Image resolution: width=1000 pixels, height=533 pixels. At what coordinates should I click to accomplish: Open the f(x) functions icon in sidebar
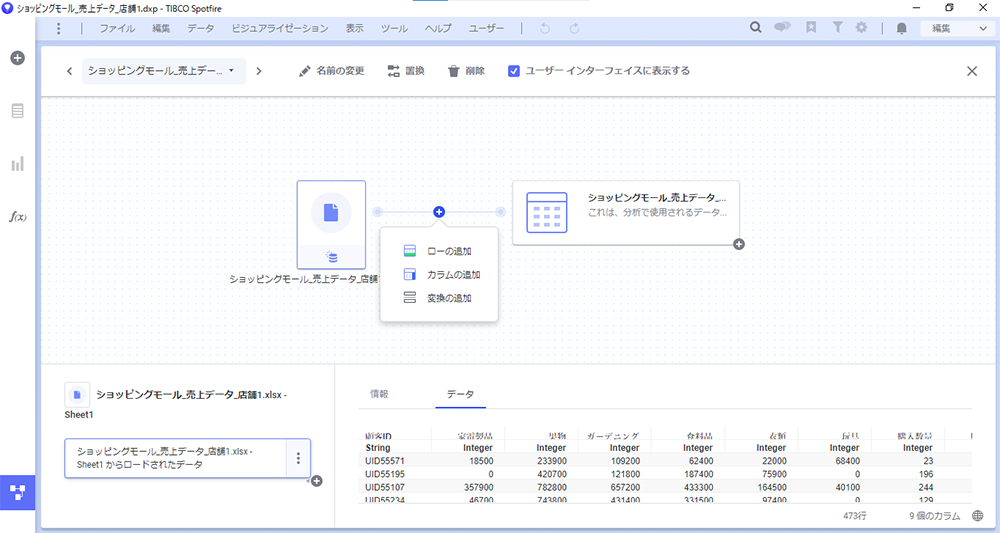(18, 217)
